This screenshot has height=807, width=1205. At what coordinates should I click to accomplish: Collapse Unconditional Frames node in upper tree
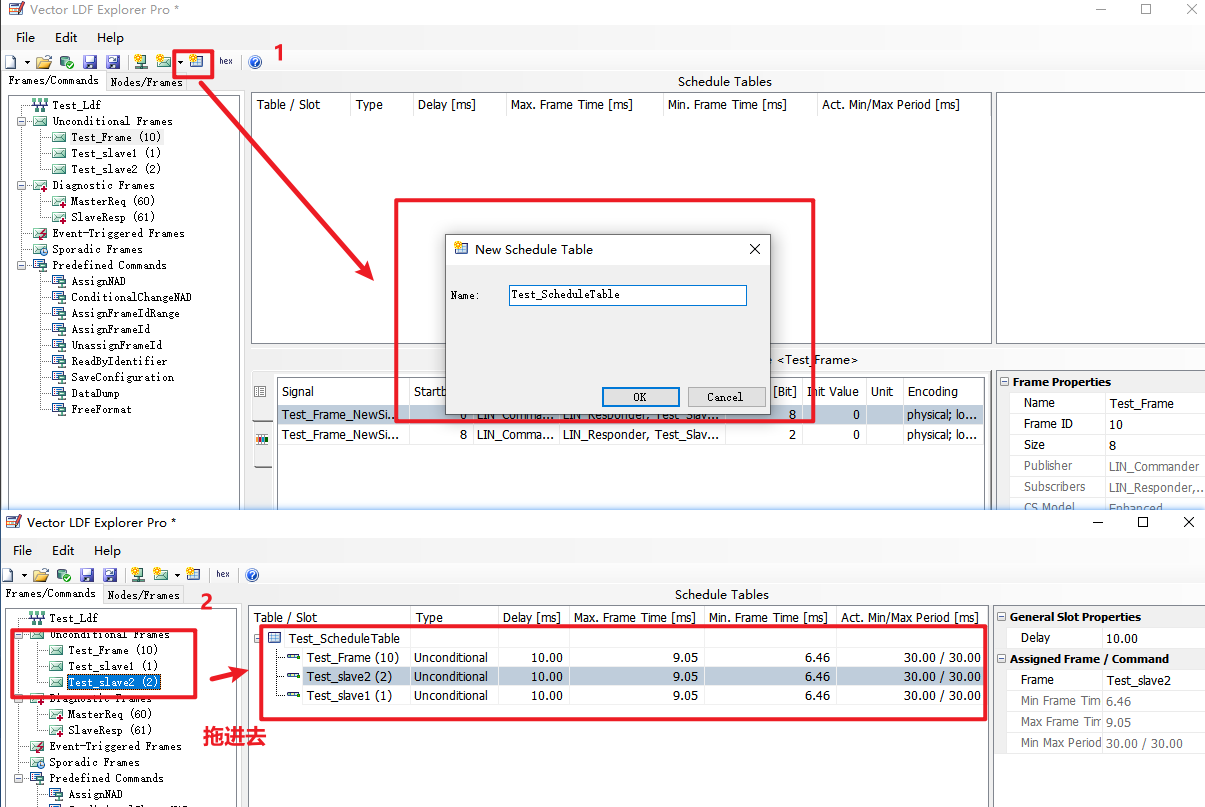(x=22, y=121)
